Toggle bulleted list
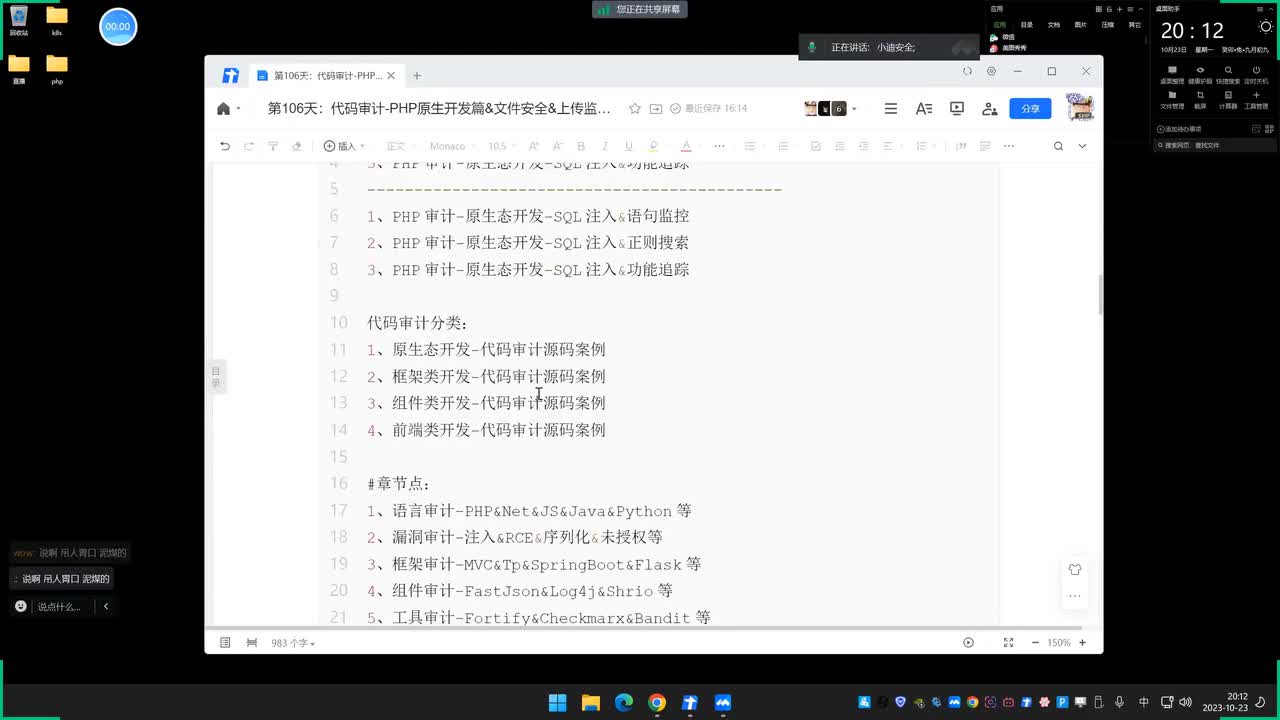 [750, 146]
